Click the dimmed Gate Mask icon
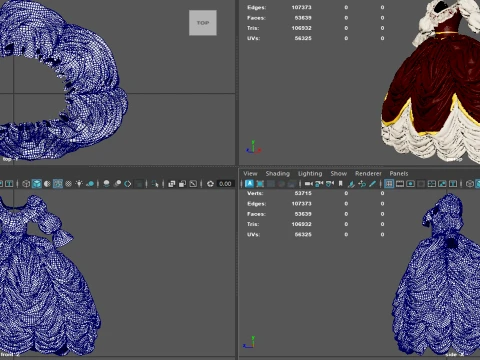Viewport: 480px width, 360px height. [x=421, y=184]
